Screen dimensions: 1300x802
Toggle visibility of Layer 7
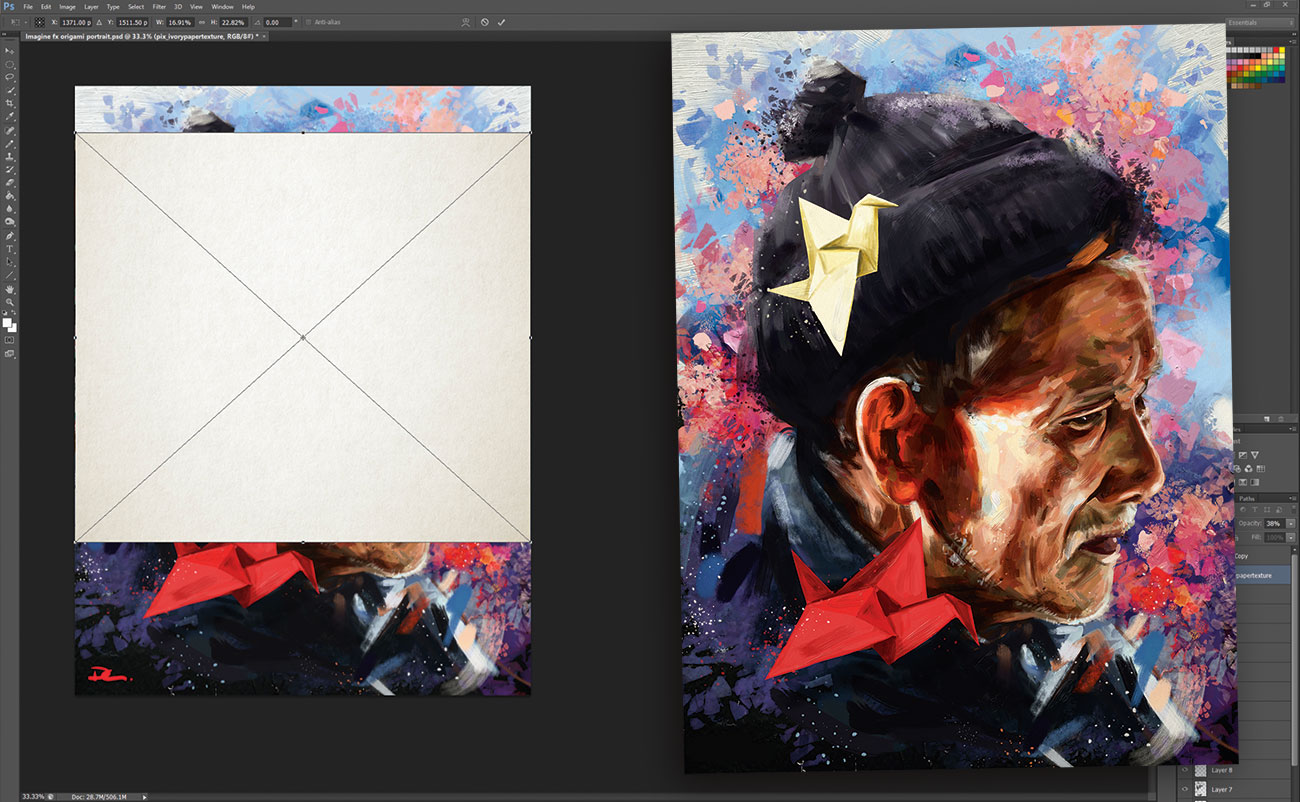1185,789
